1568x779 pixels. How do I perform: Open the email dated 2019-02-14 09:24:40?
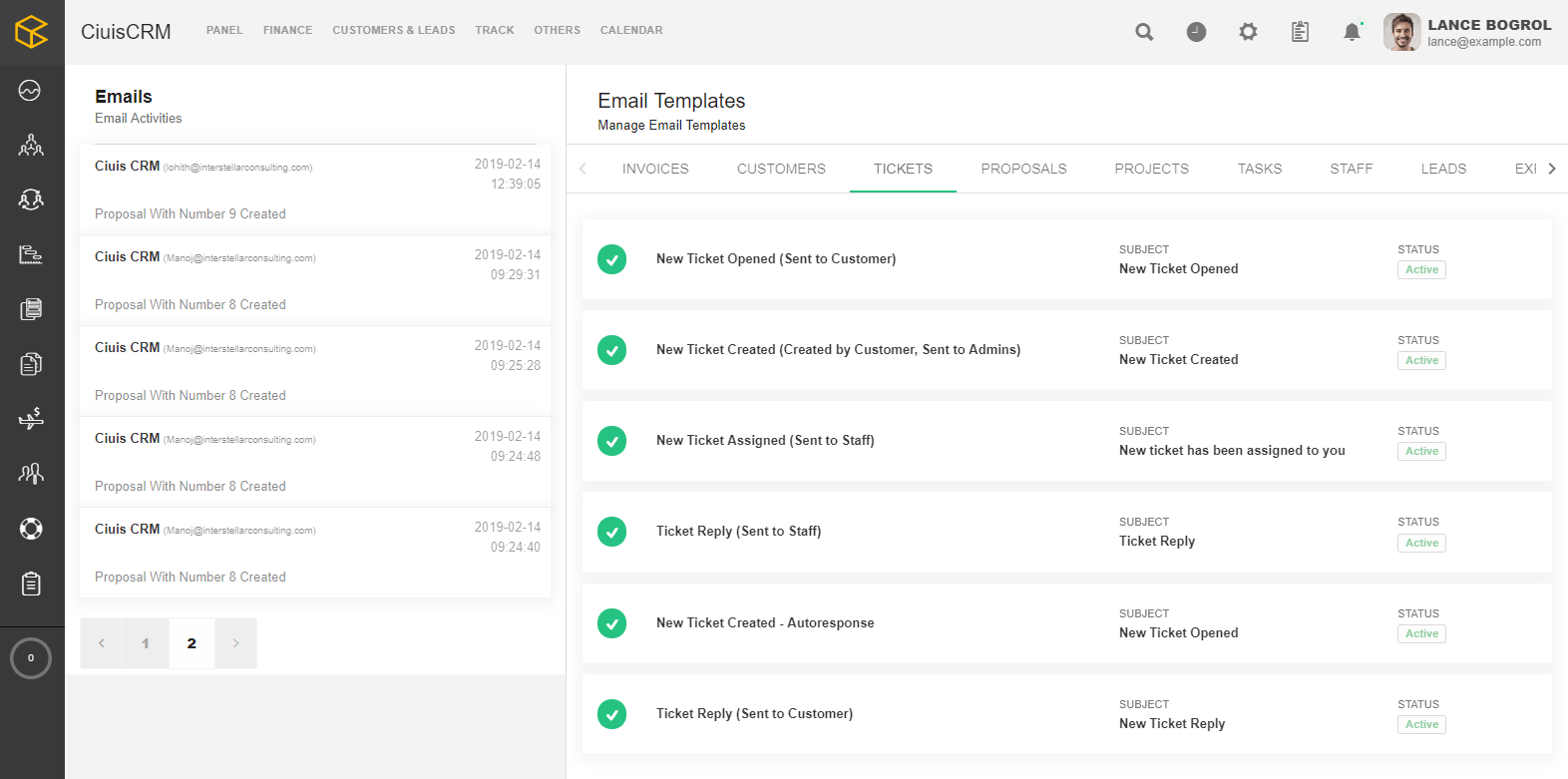[x=315, y=553]
